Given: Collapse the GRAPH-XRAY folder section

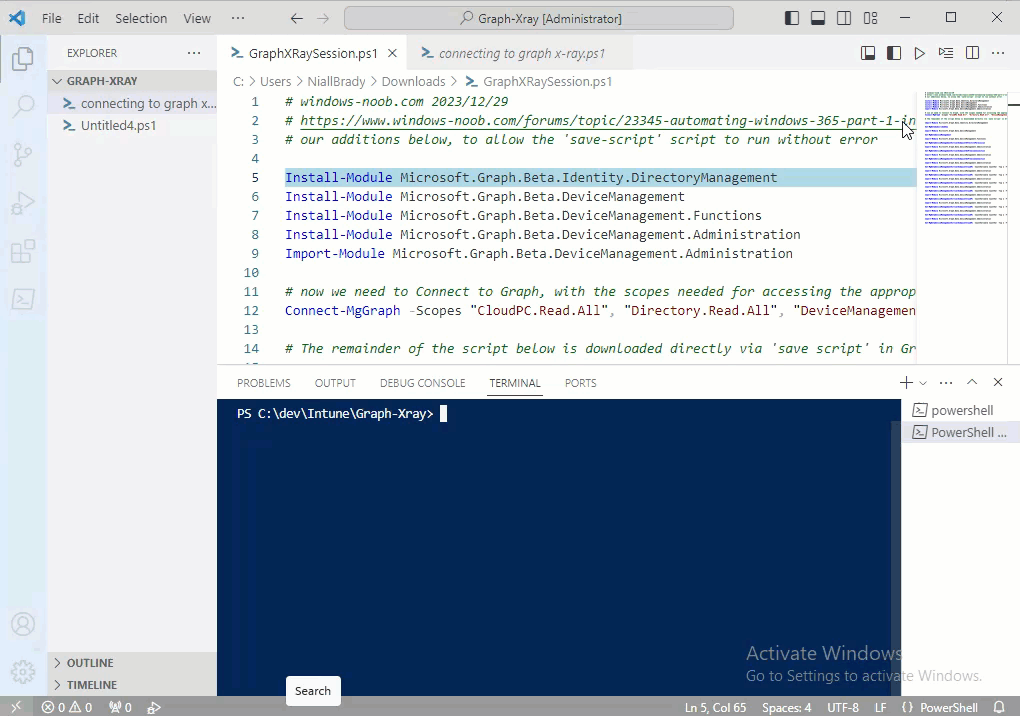Looking at the screenshot, I should coord(132,81).
